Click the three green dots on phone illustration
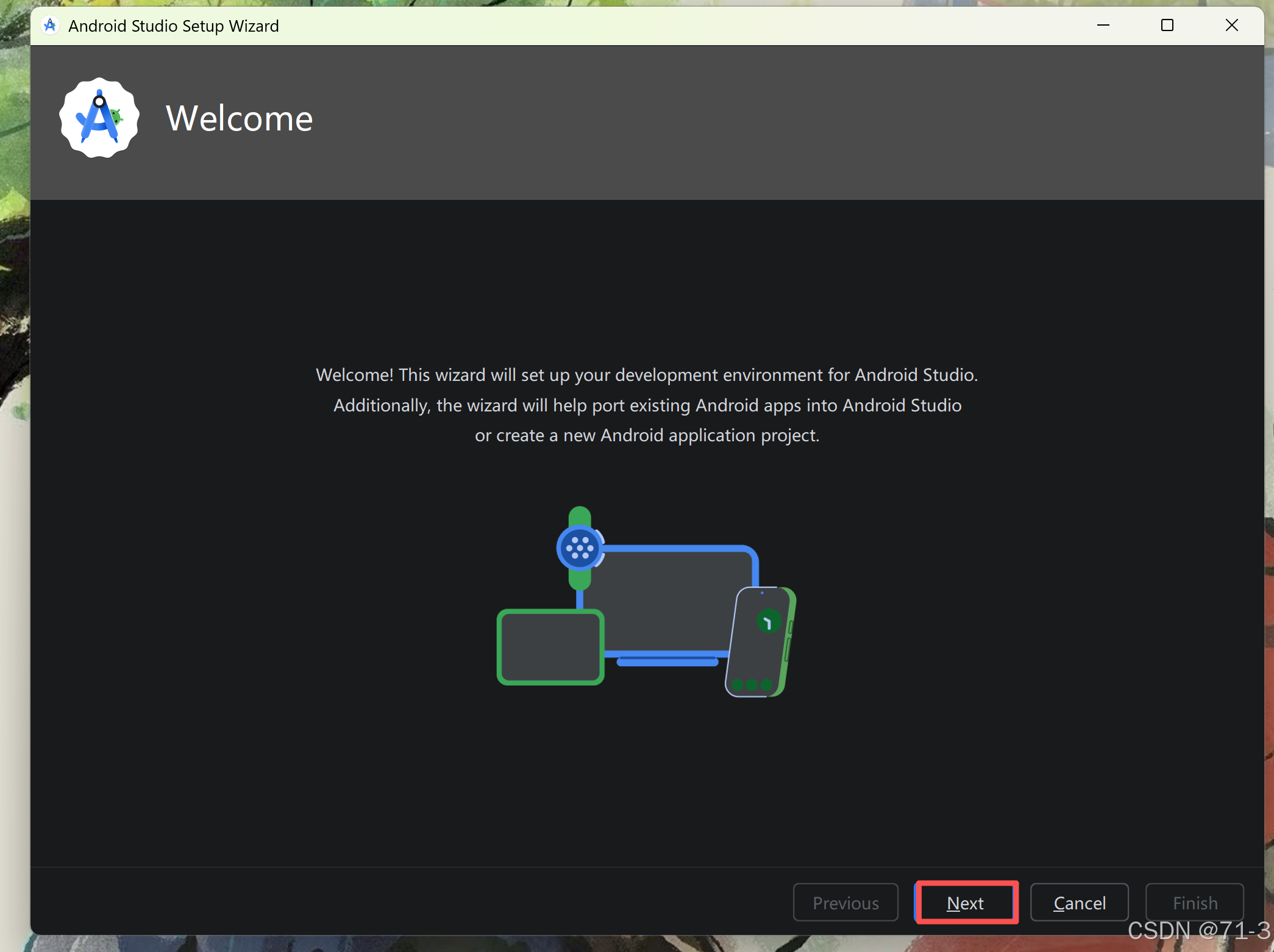The width and height of the screenshot is (1274, 952). coord(752,684)
